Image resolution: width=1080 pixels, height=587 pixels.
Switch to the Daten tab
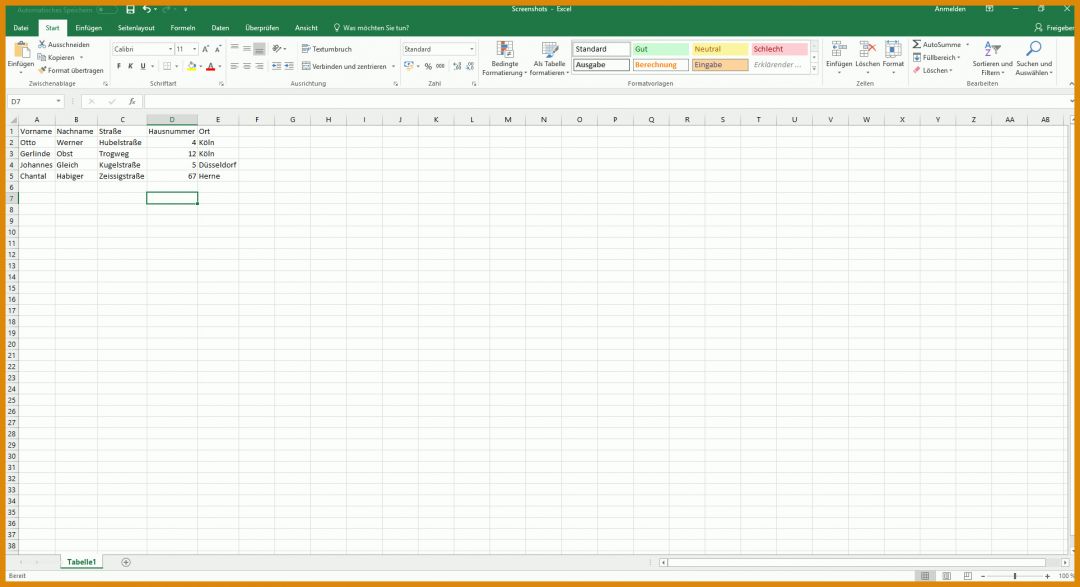[x=220, y=28]
